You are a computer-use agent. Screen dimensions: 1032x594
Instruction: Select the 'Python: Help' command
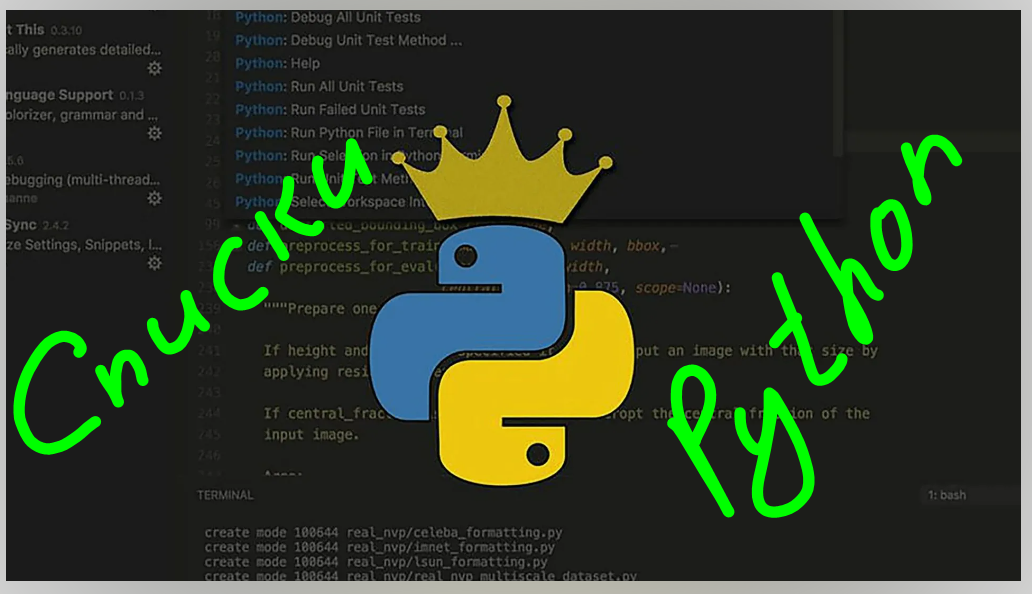coord(277,63)
